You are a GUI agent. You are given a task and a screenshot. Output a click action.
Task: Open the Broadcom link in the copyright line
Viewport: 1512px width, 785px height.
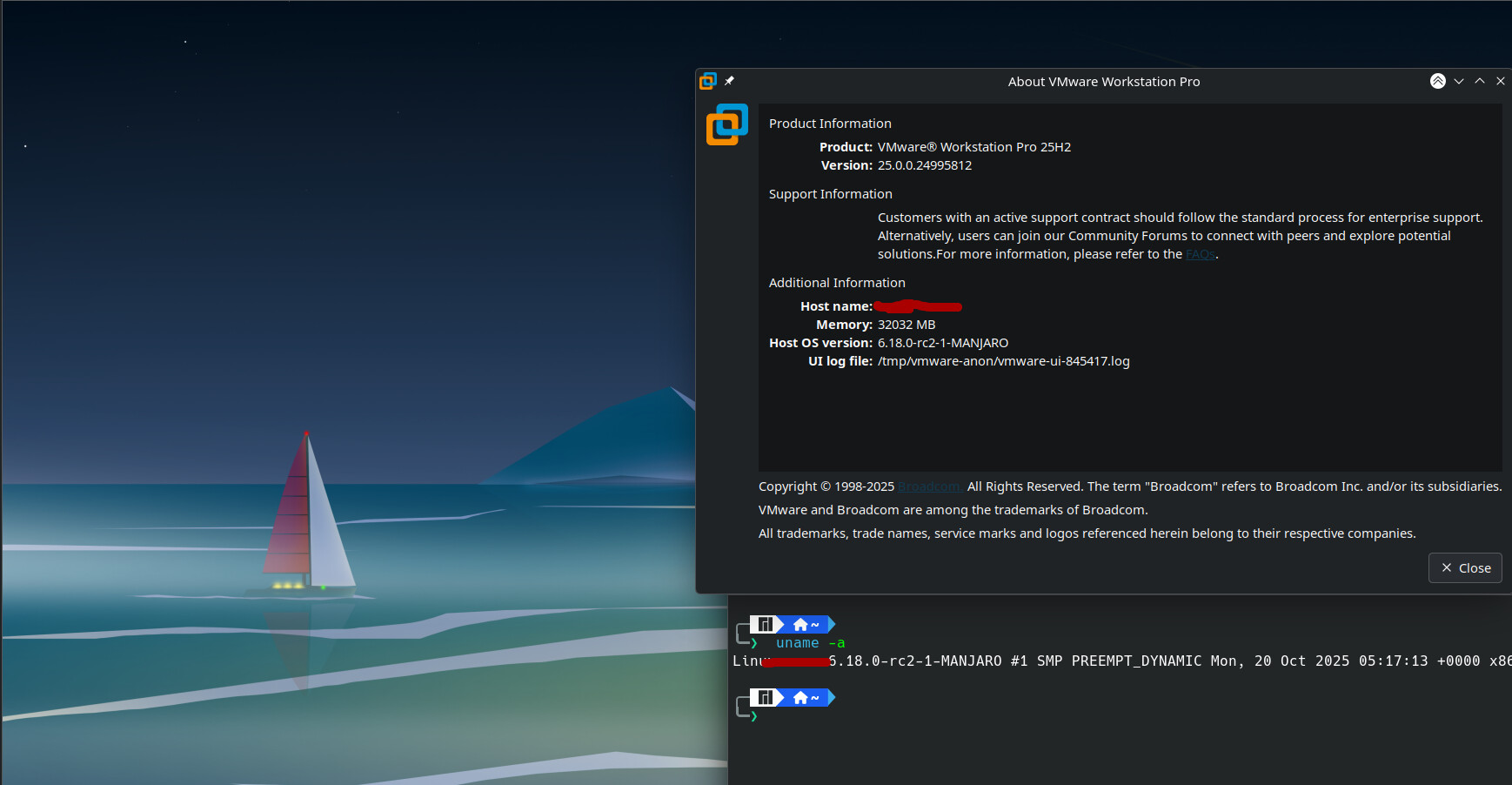point(929,486)
